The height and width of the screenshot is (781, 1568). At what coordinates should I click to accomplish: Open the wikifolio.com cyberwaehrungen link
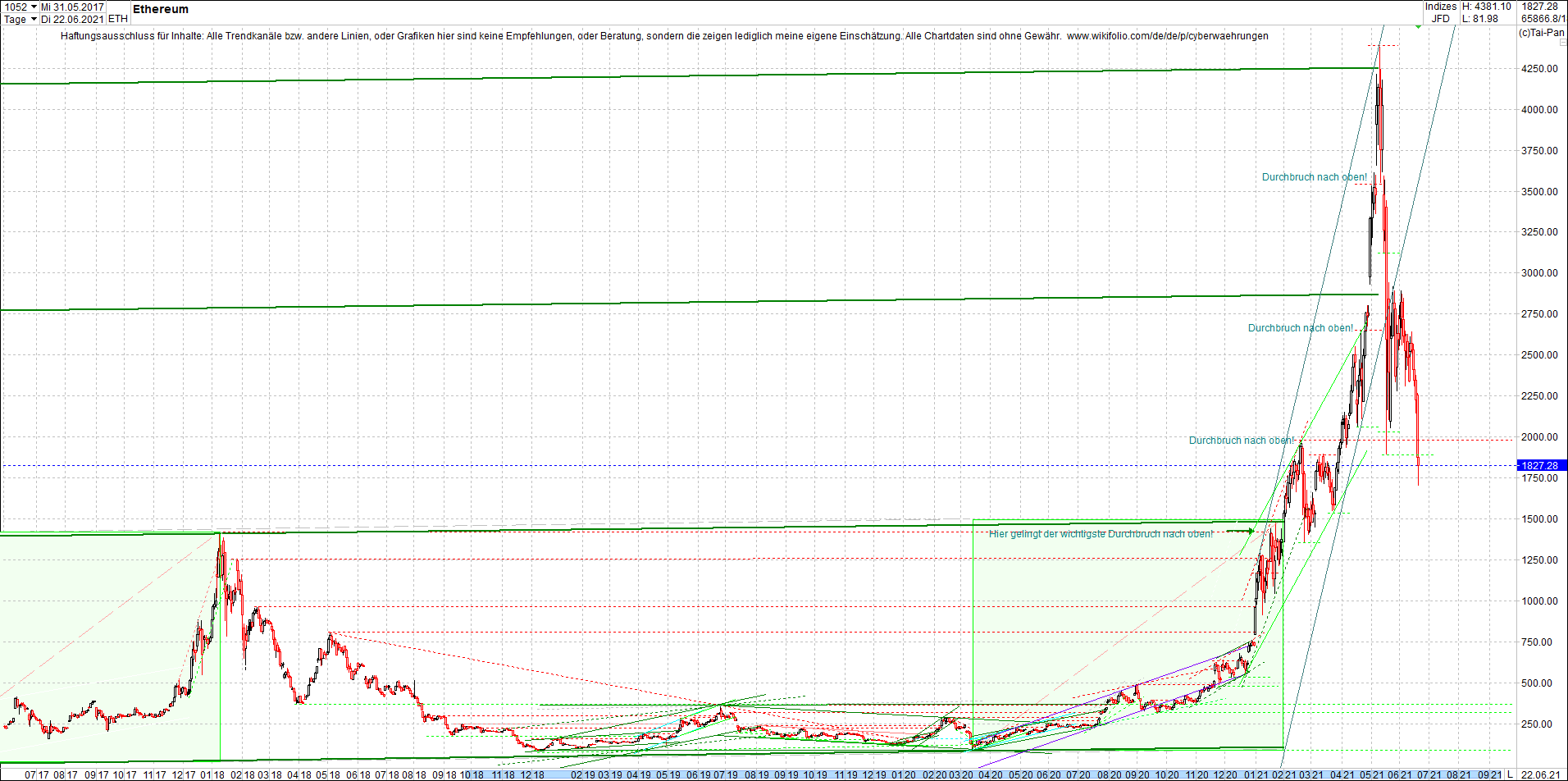click(1178, 36)
